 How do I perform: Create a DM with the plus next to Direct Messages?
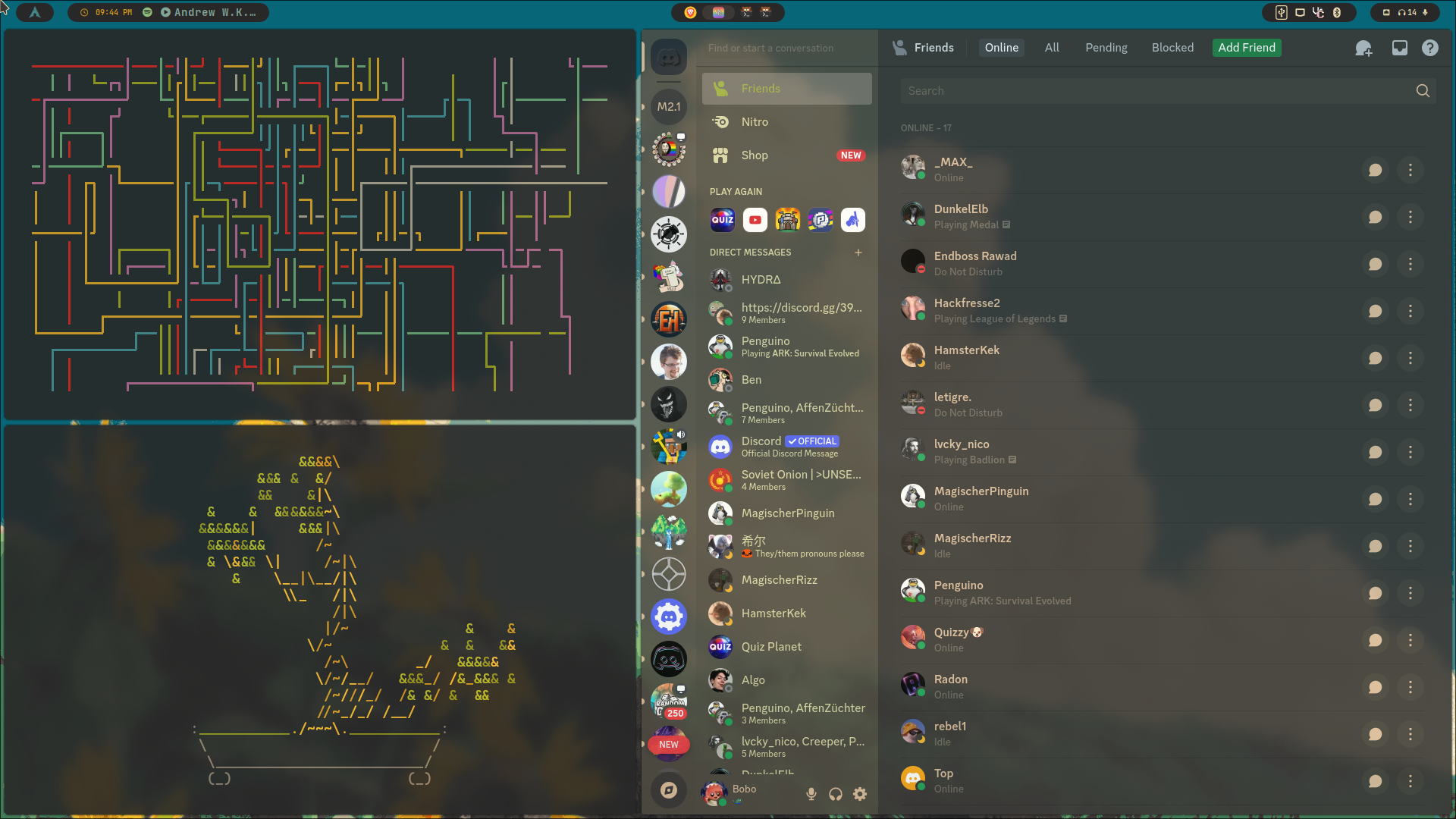[858, 253]
